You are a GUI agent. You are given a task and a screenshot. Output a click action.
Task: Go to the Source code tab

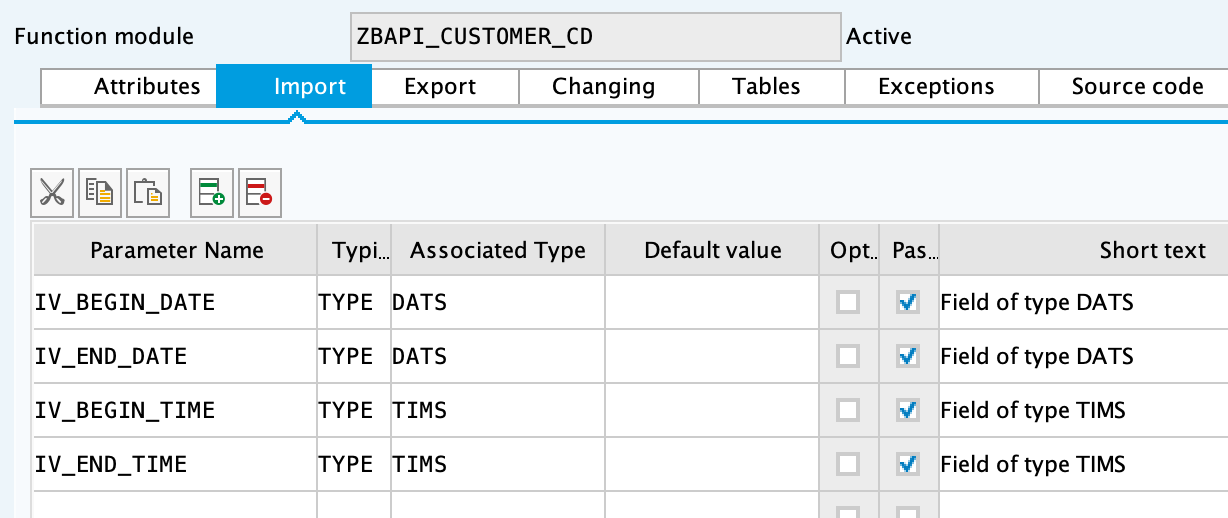pyautogui.click(x=1137, y=87)
